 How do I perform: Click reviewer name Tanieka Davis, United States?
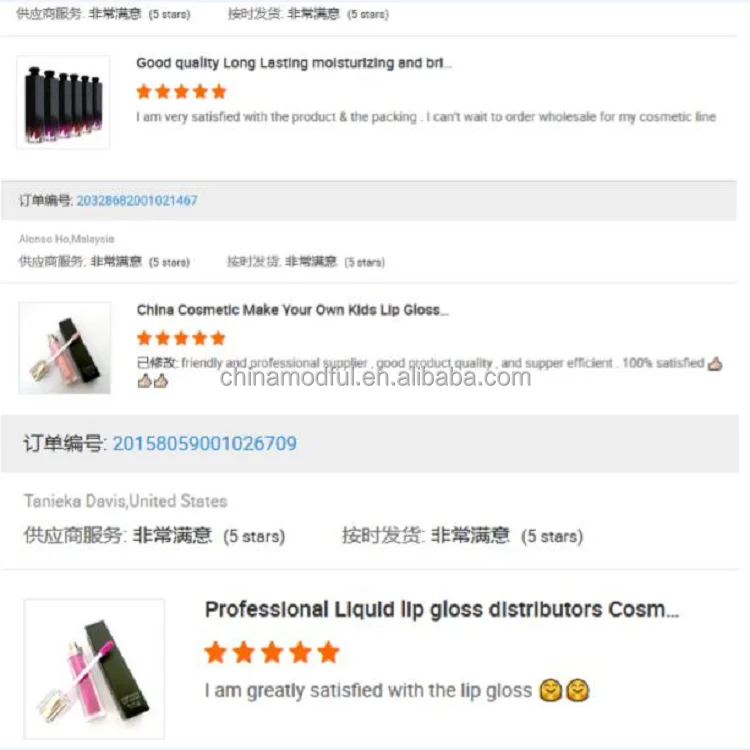pos(126,501)
